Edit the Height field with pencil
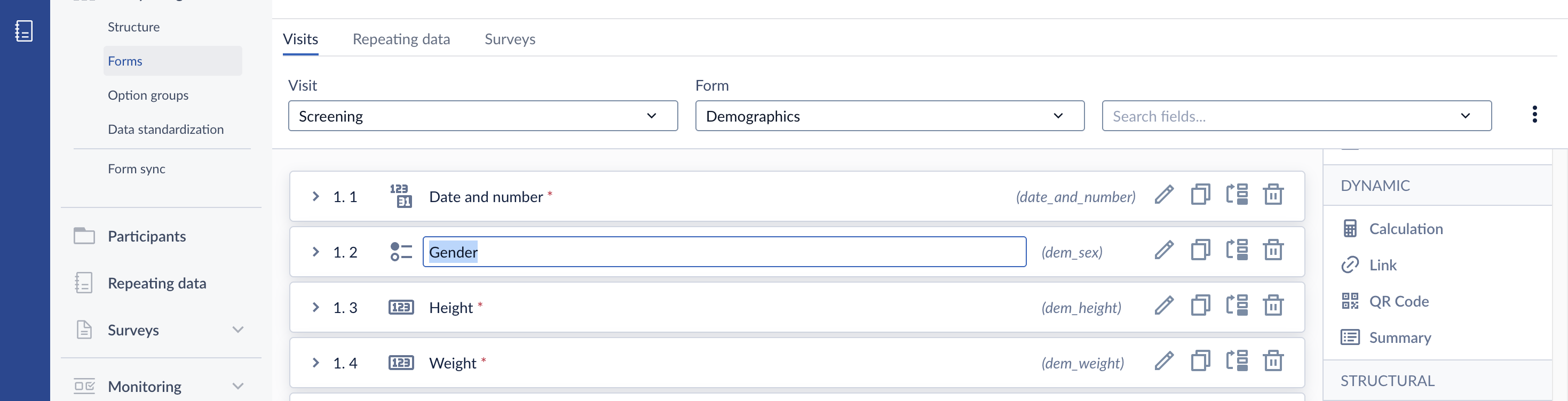The height and width of the screenshot is (401, 1568). pyautogui.click(x=1164, y=306)
